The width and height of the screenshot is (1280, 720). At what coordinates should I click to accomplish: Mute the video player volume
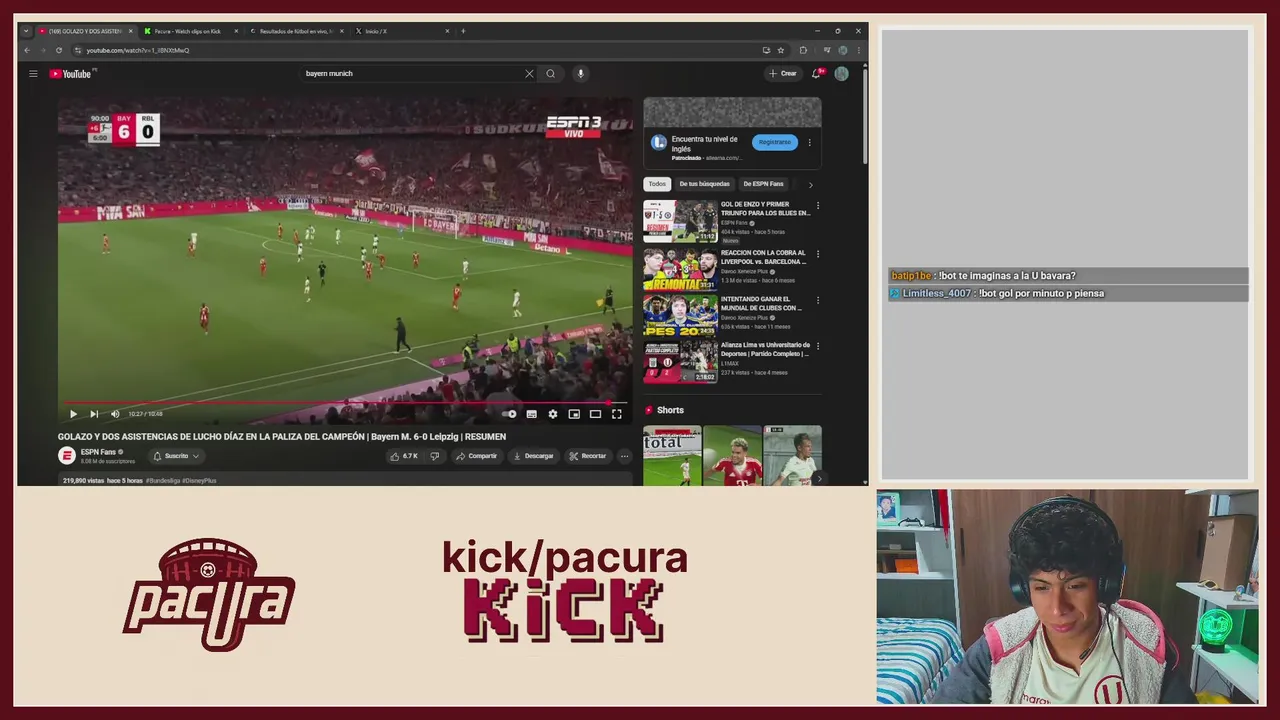[x=115, y=414]
